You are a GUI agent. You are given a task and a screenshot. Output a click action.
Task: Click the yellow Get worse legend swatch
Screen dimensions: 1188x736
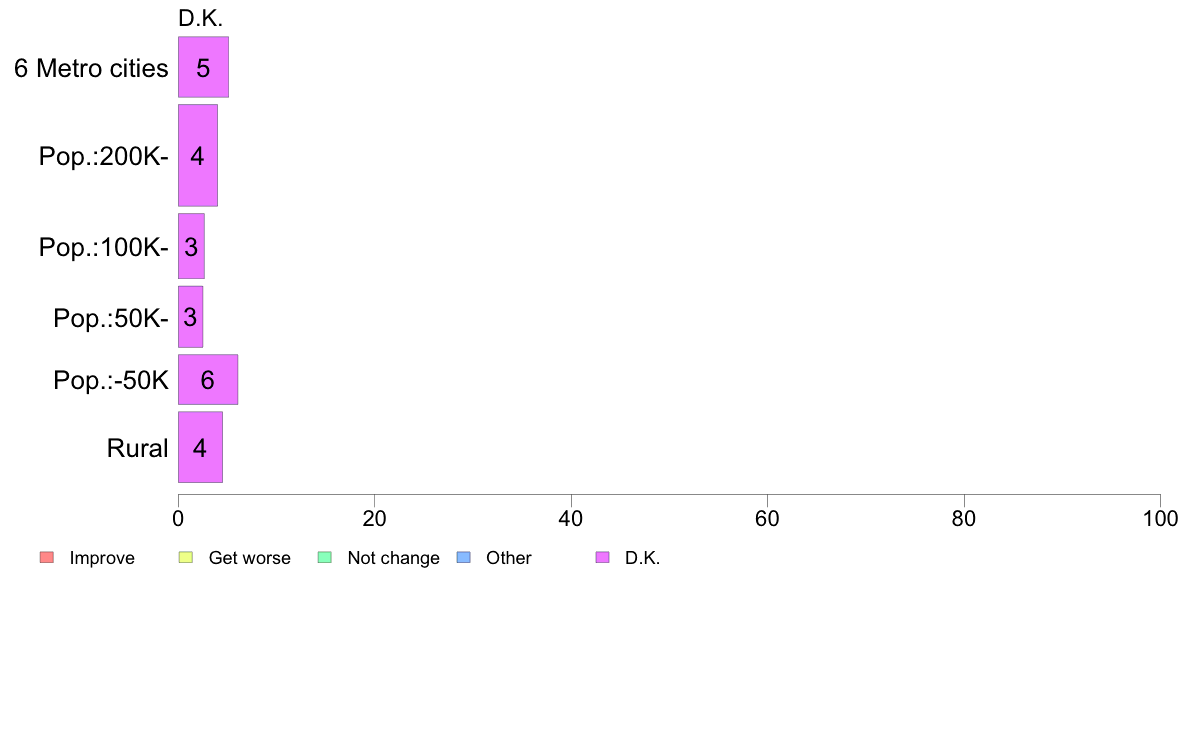[x=186, y=557]
